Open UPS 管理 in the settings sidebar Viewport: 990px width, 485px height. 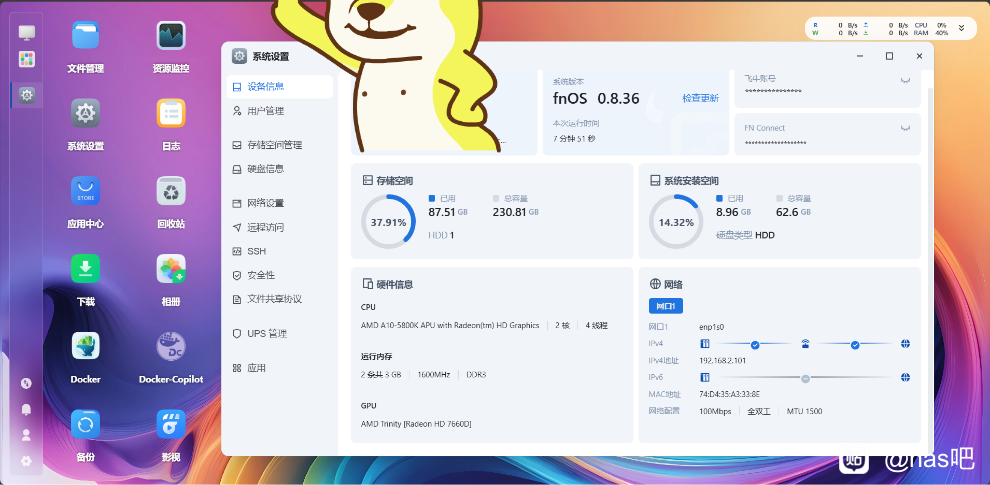[x=280, y=333]
